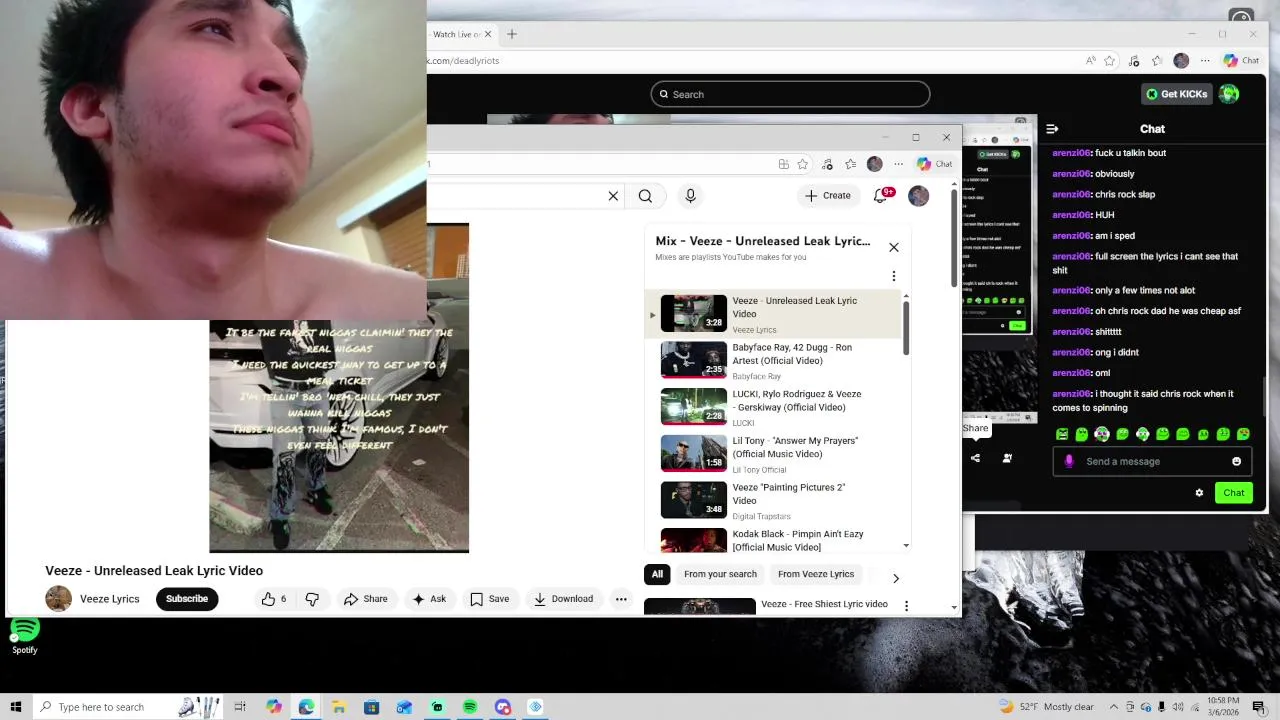Image resolution: width=1280 pixels, height=720 pixels.
Task: Play Kodak Black Pimpin Ain't Eazy
Action: [x=773, y=540]
